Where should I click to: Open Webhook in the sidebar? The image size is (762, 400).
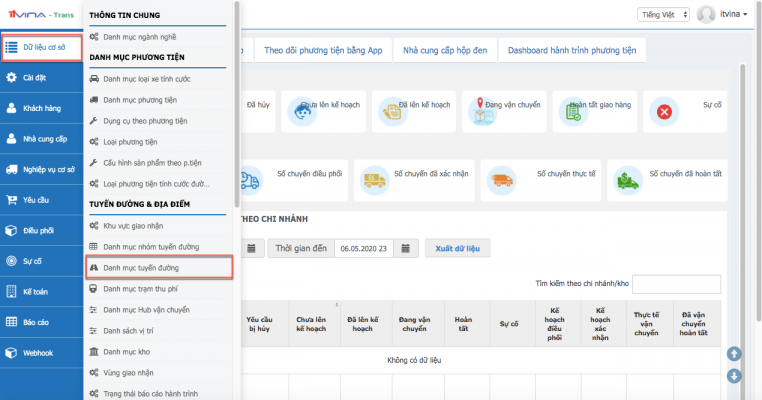41,352
